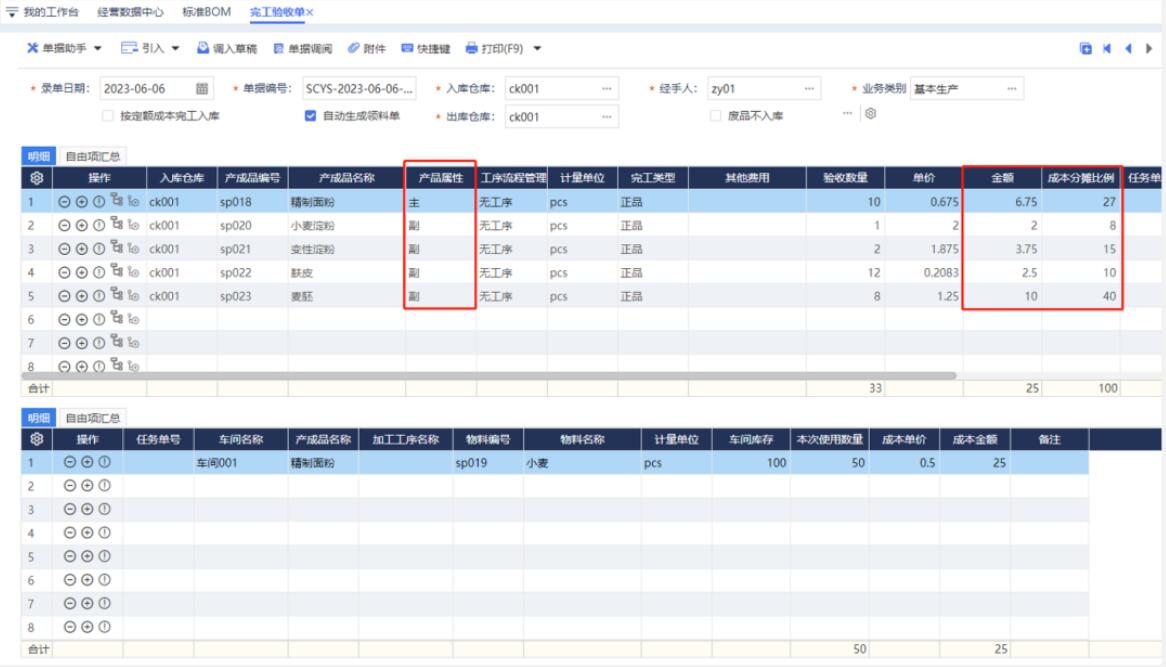This screenshot has width=1166, height=667.
Task: Click 产品属性 column header
Action: click(440, 178)
